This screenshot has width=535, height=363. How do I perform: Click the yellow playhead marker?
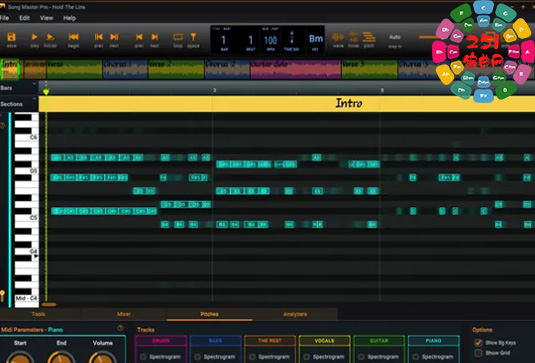pos(46,91)
